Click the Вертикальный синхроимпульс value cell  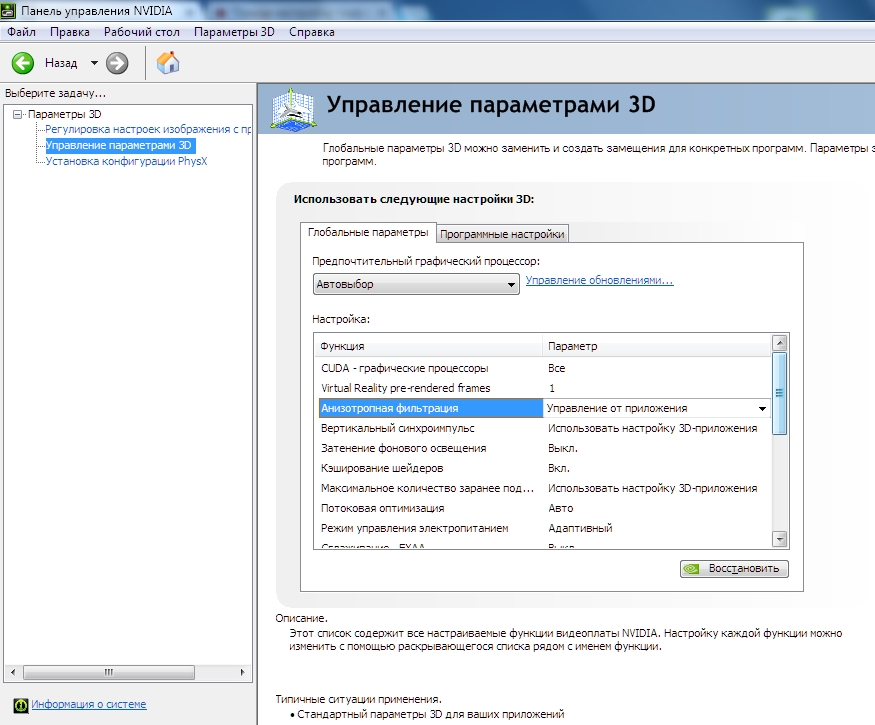(652, 429)
